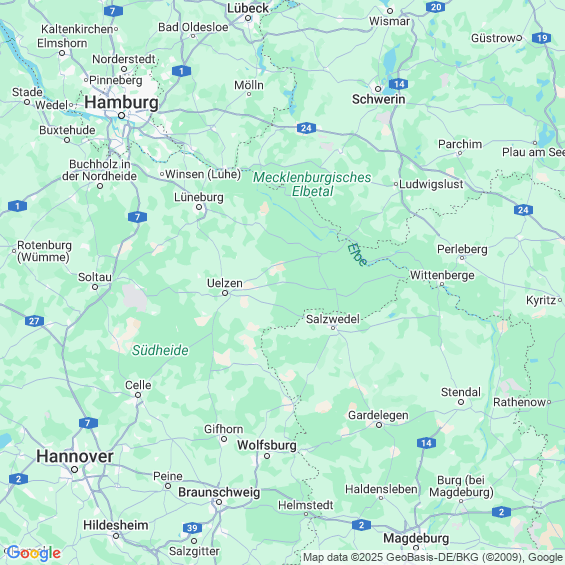Click the A19 highway shield beside Güstrow
Image resolution: width=565 pixels, height=565 pixels.
tap(541, 38)
